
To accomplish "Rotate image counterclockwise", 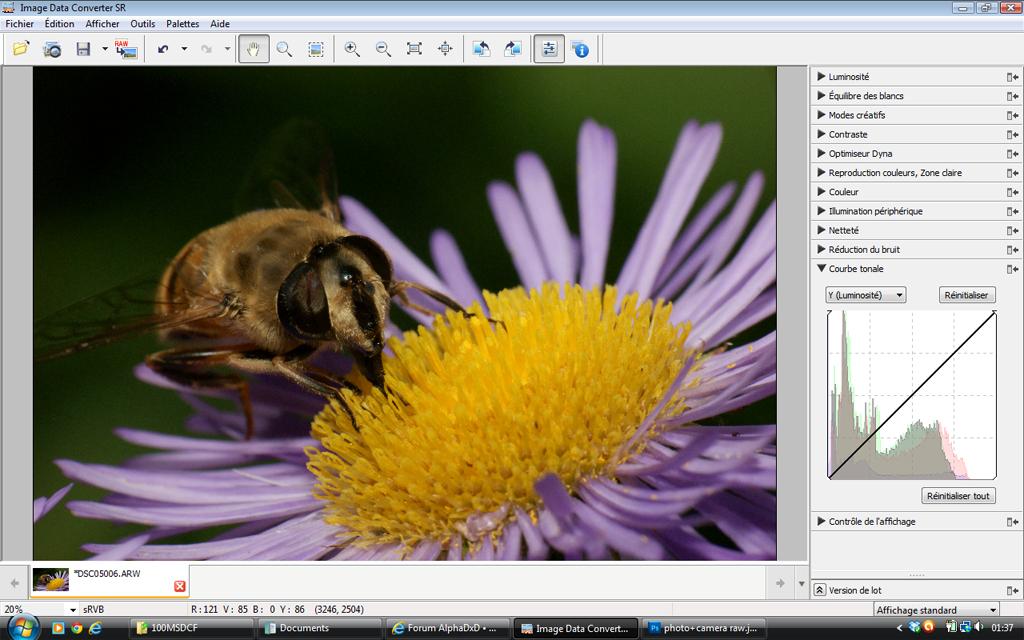I will pyautogui.click(x=481, y=49).
